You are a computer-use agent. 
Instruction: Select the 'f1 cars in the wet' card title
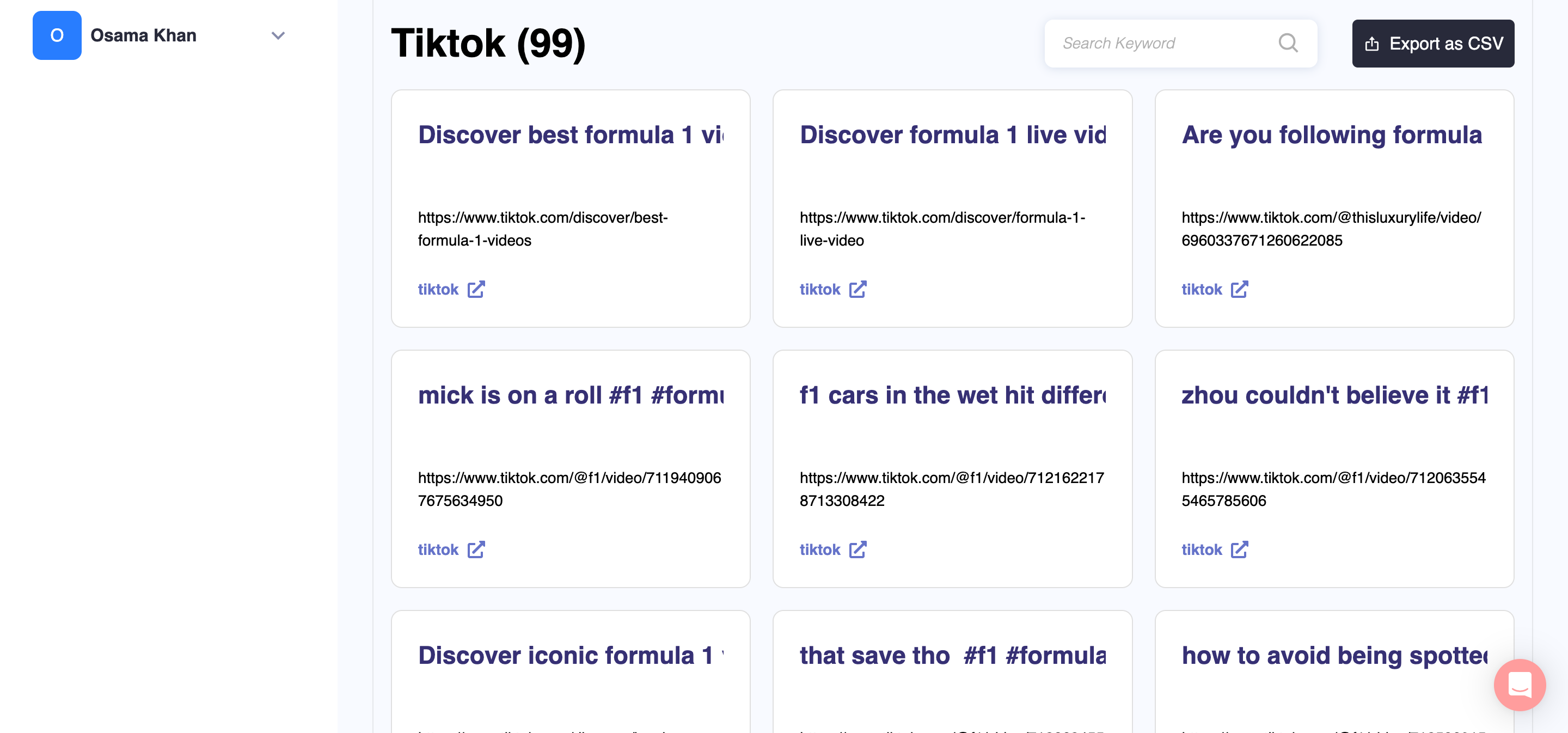click(x=952, y=396)
